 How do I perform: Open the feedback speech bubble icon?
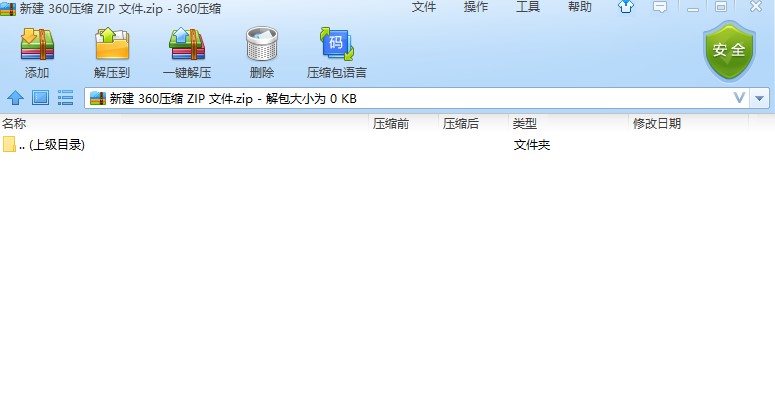(660, 7)
